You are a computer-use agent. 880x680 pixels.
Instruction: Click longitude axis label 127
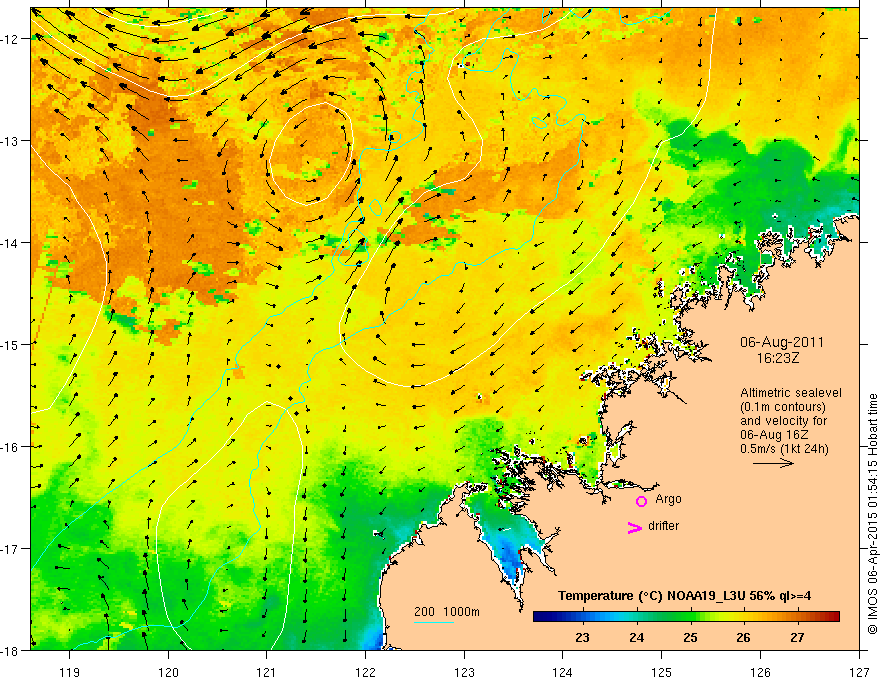coord(859,672)
